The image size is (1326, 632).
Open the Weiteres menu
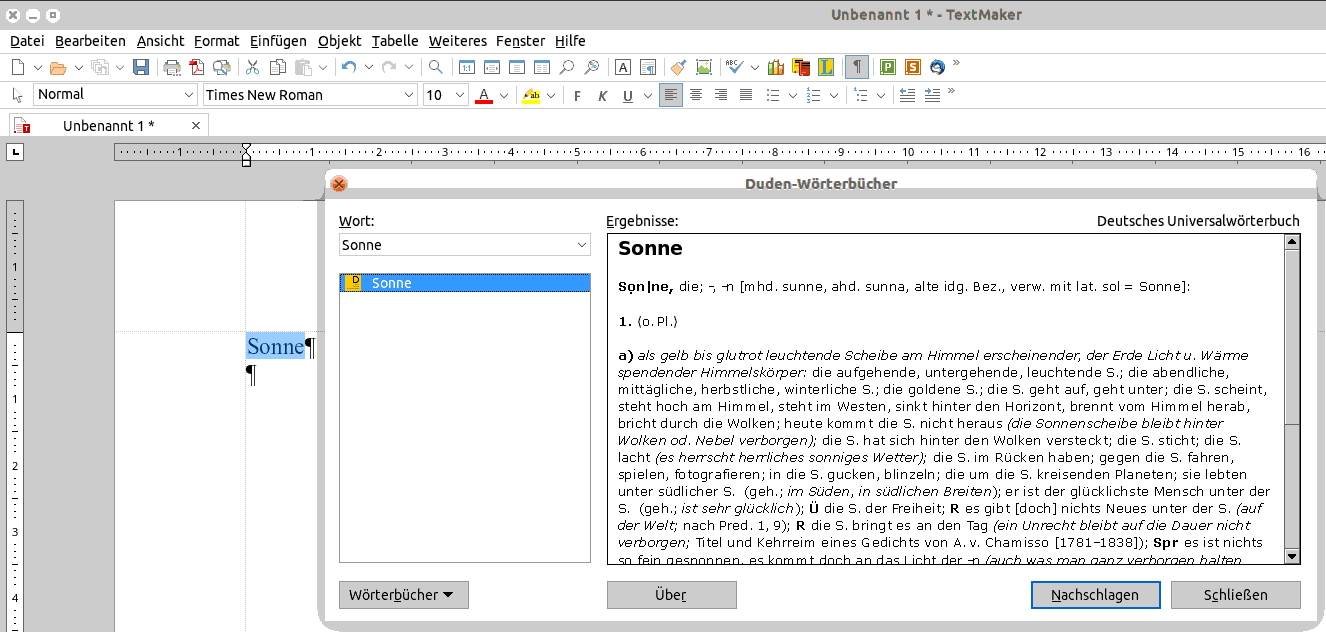[x=457, y=41]
